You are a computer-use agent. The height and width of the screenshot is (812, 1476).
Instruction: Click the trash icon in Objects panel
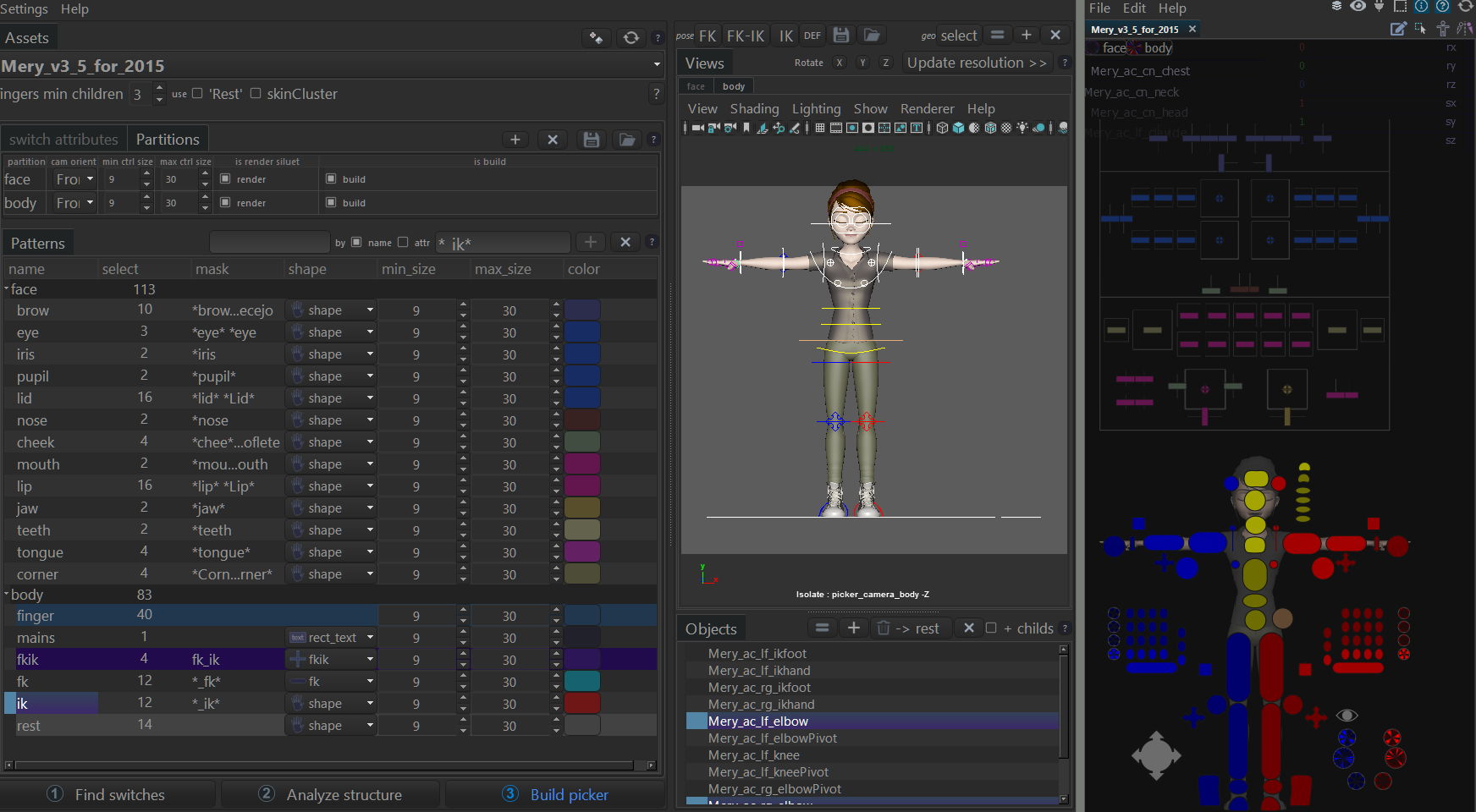884,628
